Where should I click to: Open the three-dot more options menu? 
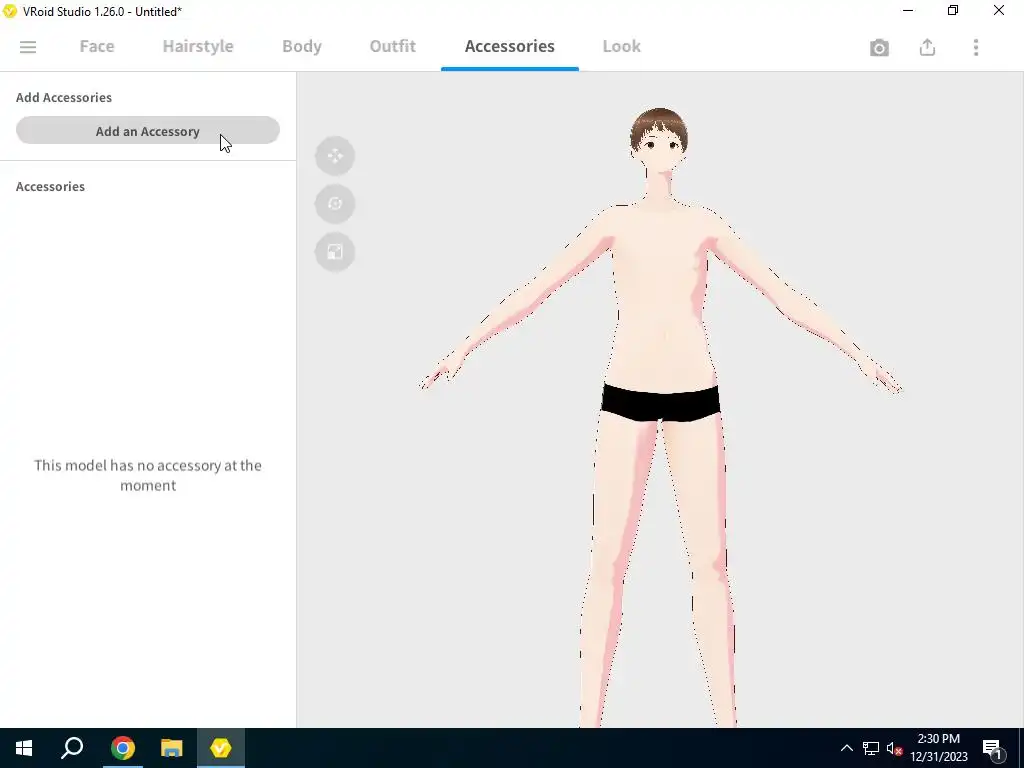976,47
